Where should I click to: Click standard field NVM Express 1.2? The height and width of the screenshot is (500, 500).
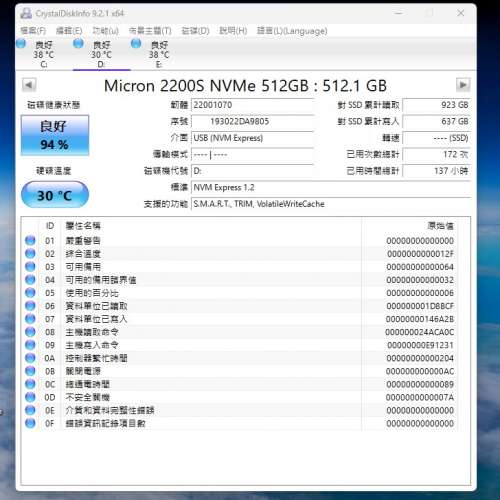(331, 187)
